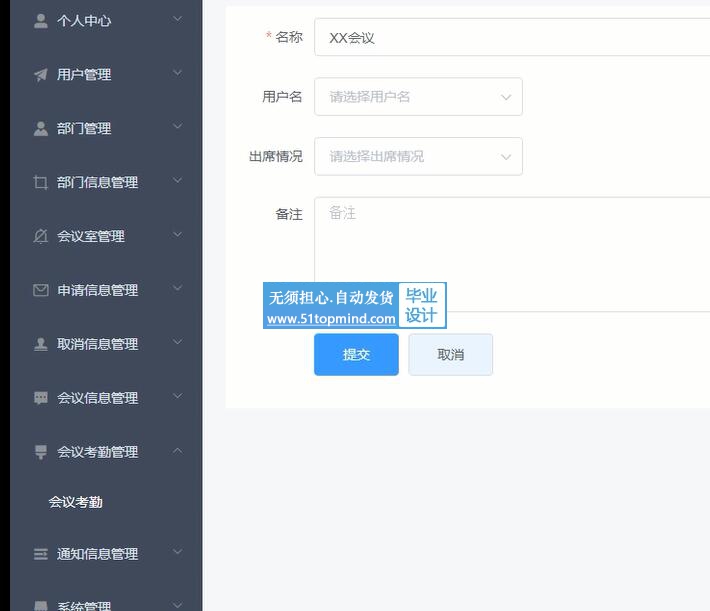Click the 取消信息管理 stamp icon
Viewport: 710px width, 611px height.
[x=41, y=344]
